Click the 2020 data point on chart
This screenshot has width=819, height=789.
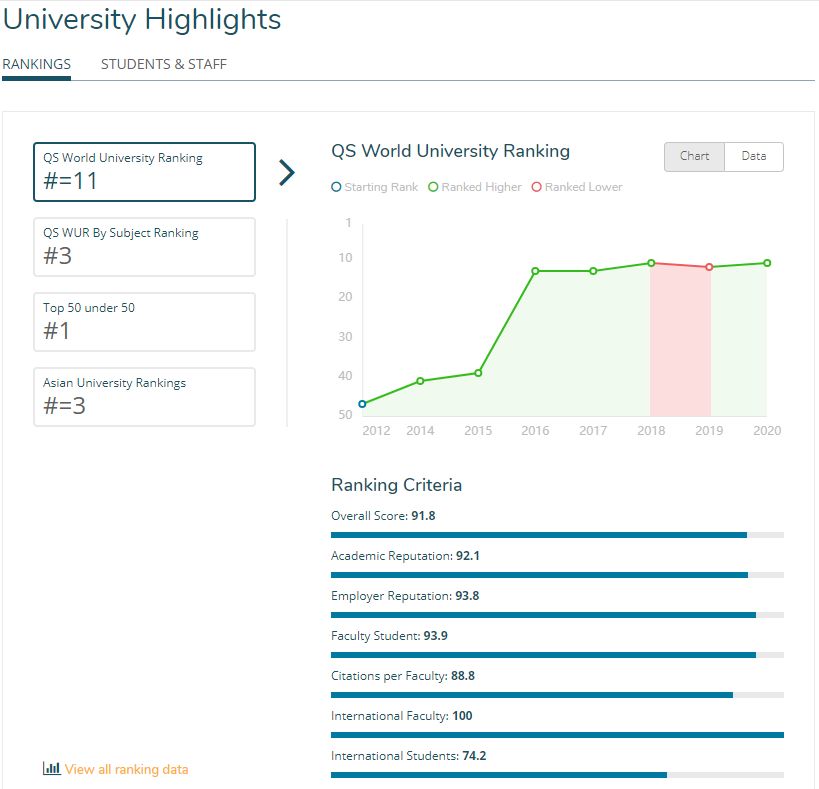click(767, 263)
